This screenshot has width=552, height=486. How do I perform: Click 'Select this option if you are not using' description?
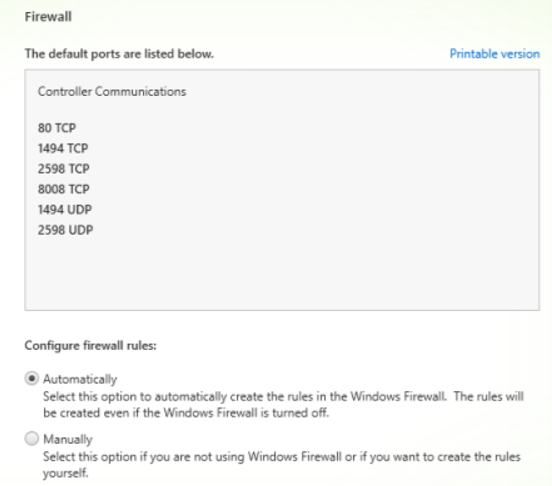point(282,457)
